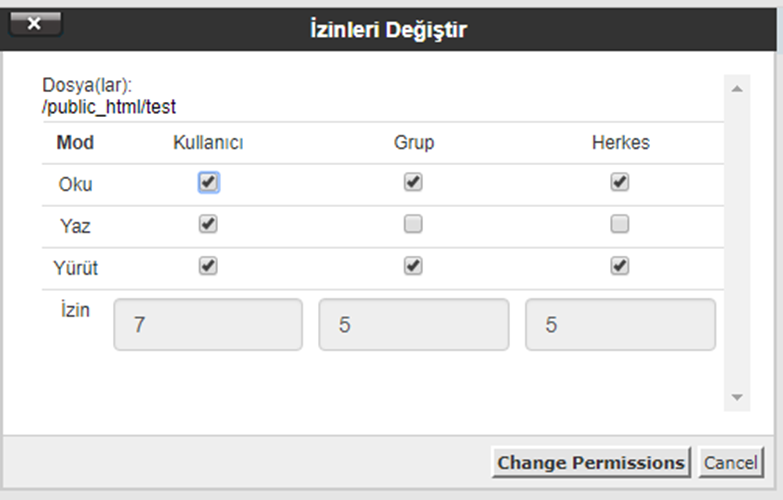Uncheck Oku permission for Herkes
Viewport: 783px width, 500px height.
point(620,183)
